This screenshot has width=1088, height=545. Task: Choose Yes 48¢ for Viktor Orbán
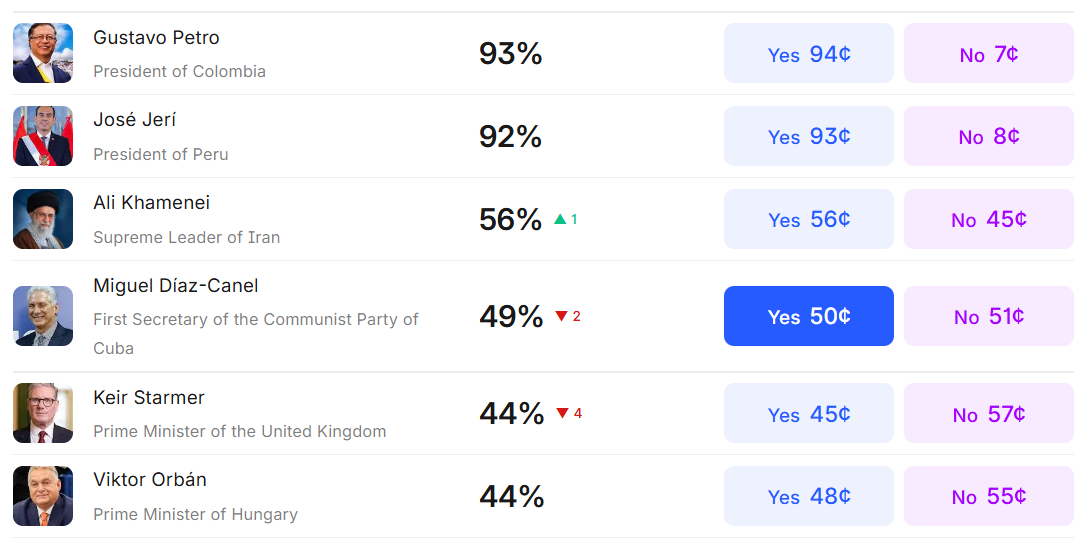point(808,496)
